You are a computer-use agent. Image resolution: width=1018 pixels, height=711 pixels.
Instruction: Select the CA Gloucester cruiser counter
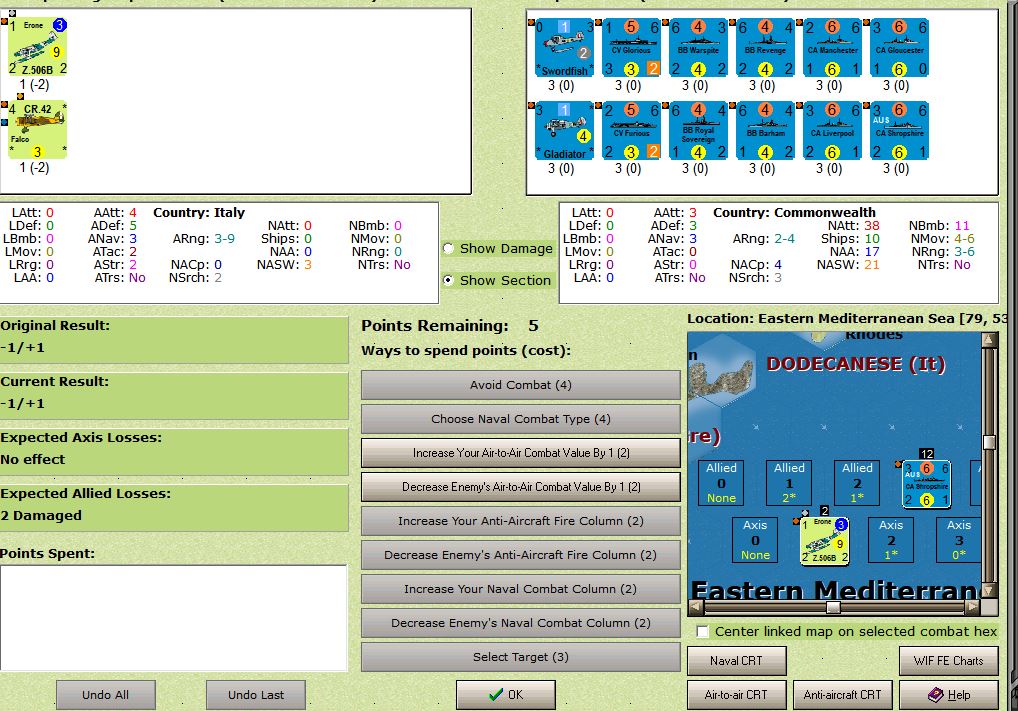click(899, 47)
